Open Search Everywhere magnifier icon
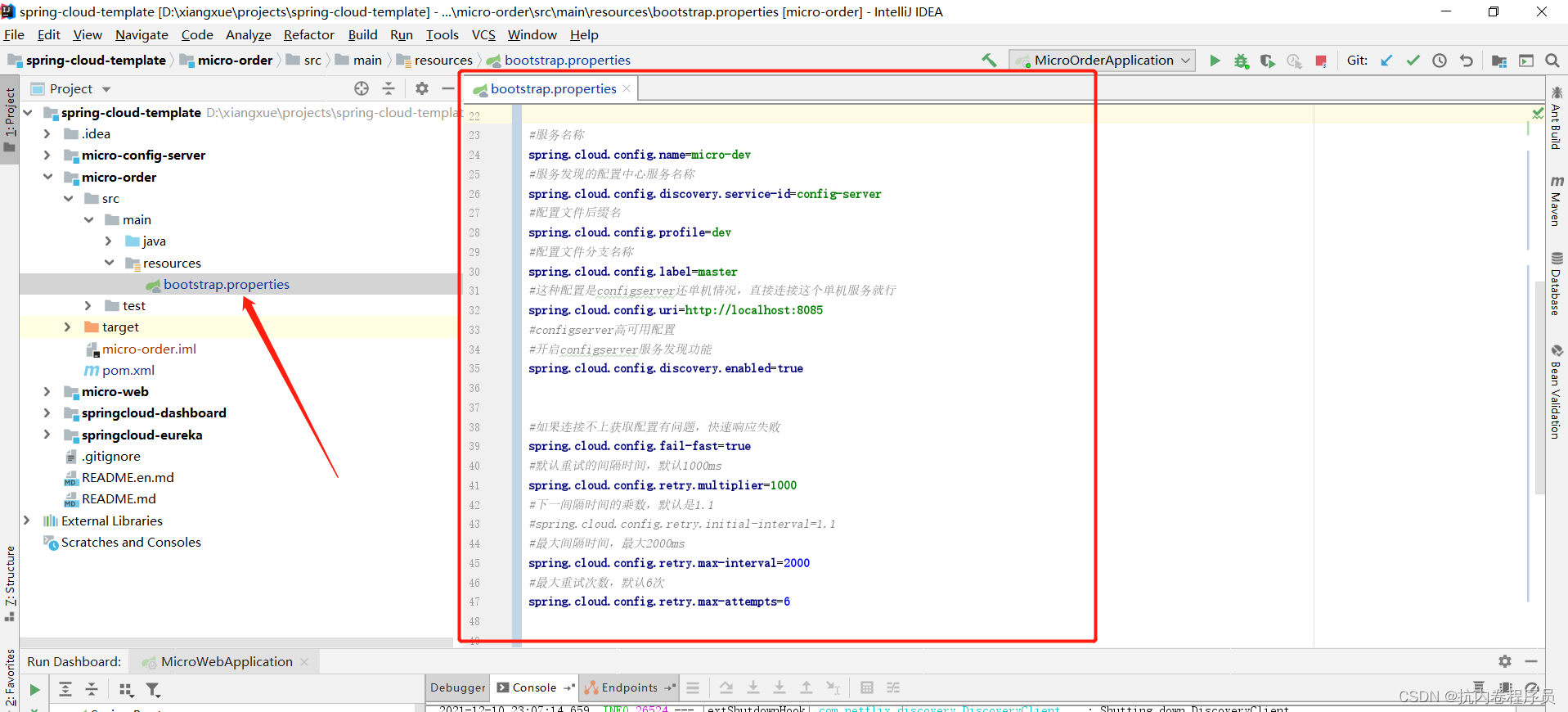This screenshot has height=712, width=1568. click(1552, 61)
